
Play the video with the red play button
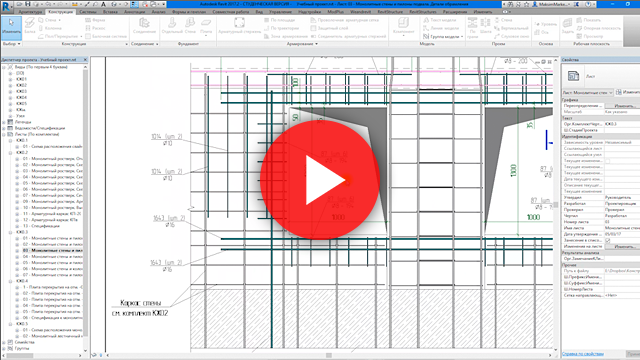320,180
